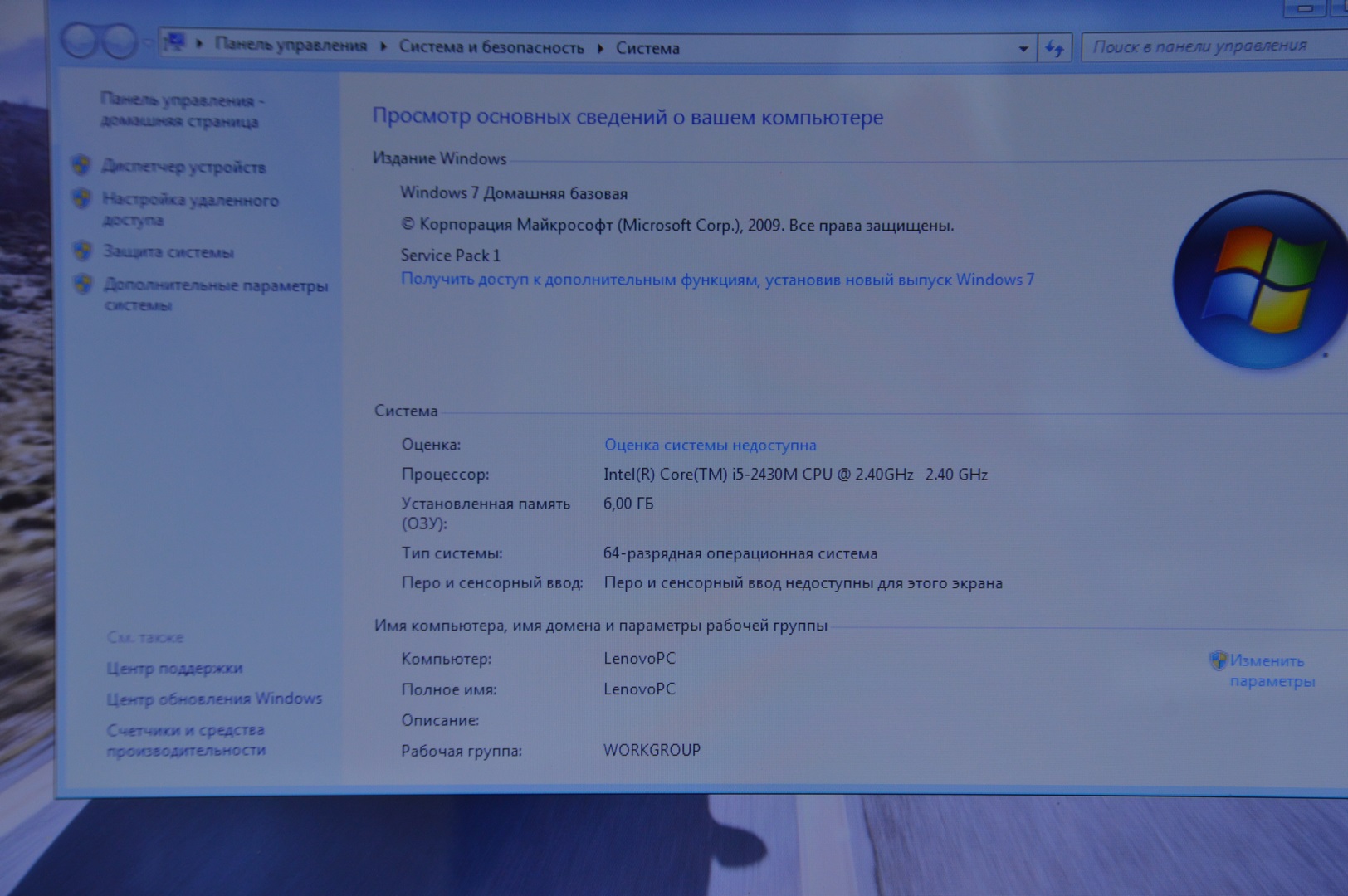The image size is (1348, 896).
Task: Click the shield icon by Дополнительные параметры системы
Action: pyautogui.click(x=83, y=285)
